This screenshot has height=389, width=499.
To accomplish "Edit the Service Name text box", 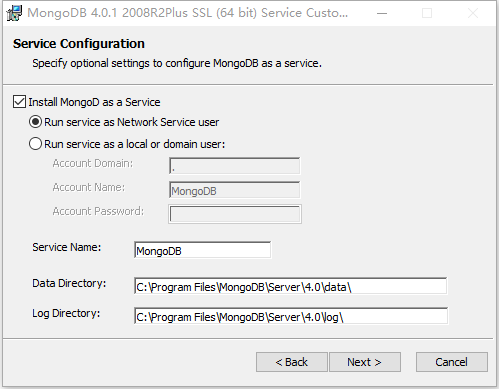I will (203, 250).
